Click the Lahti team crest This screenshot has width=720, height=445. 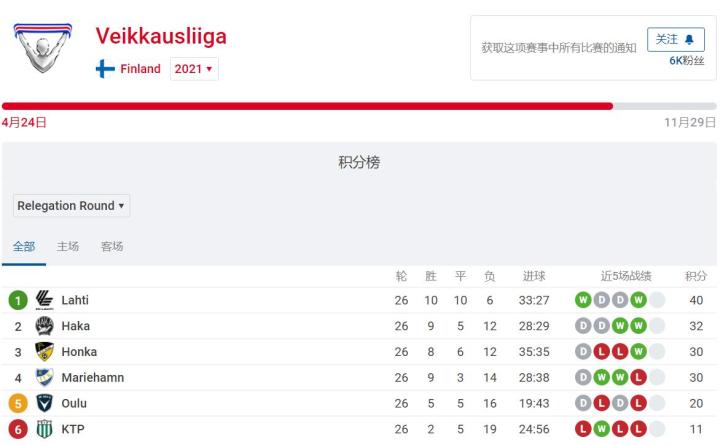pos(44,300)
